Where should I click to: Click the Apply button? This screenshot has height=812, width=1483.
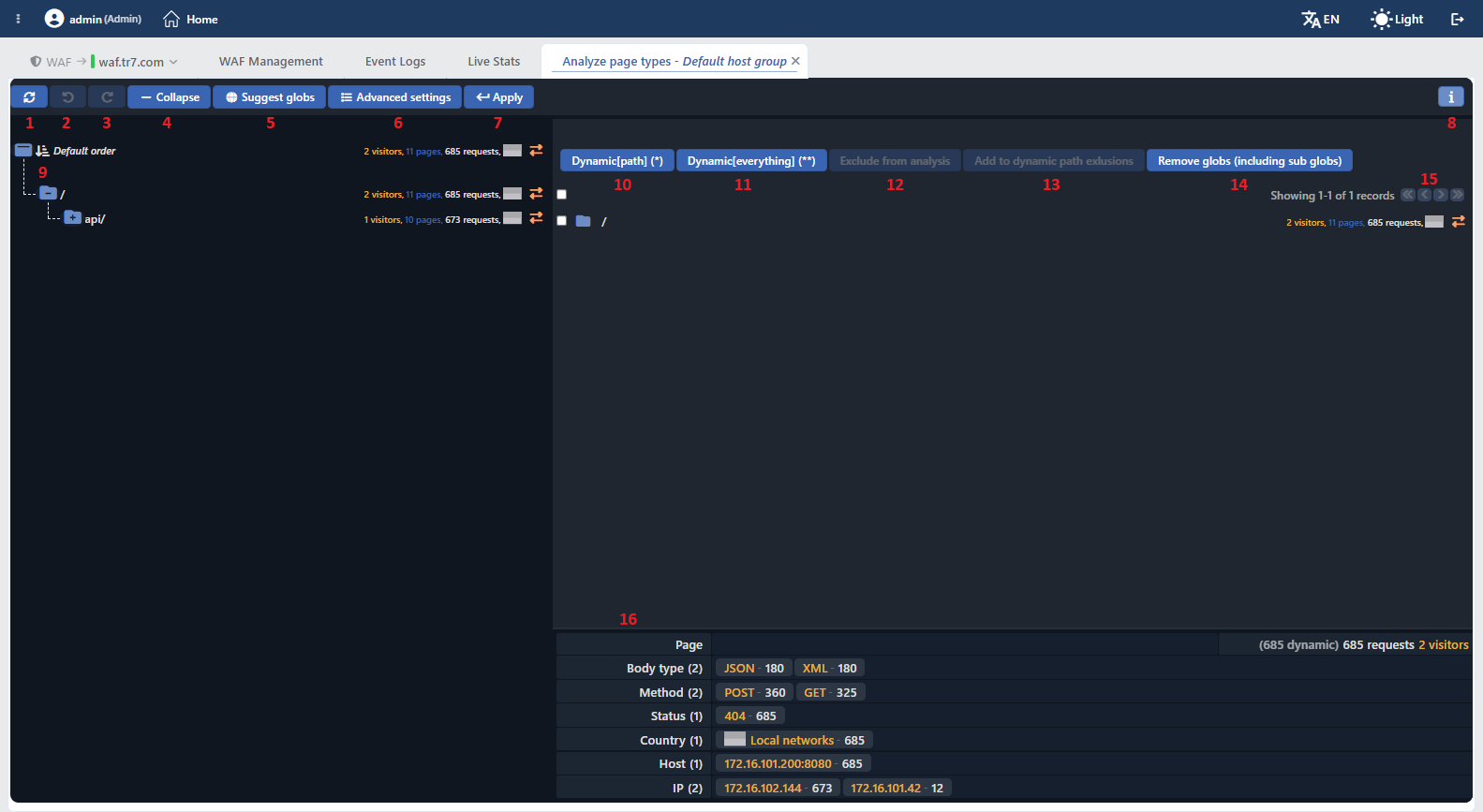(x=499, y=97)
